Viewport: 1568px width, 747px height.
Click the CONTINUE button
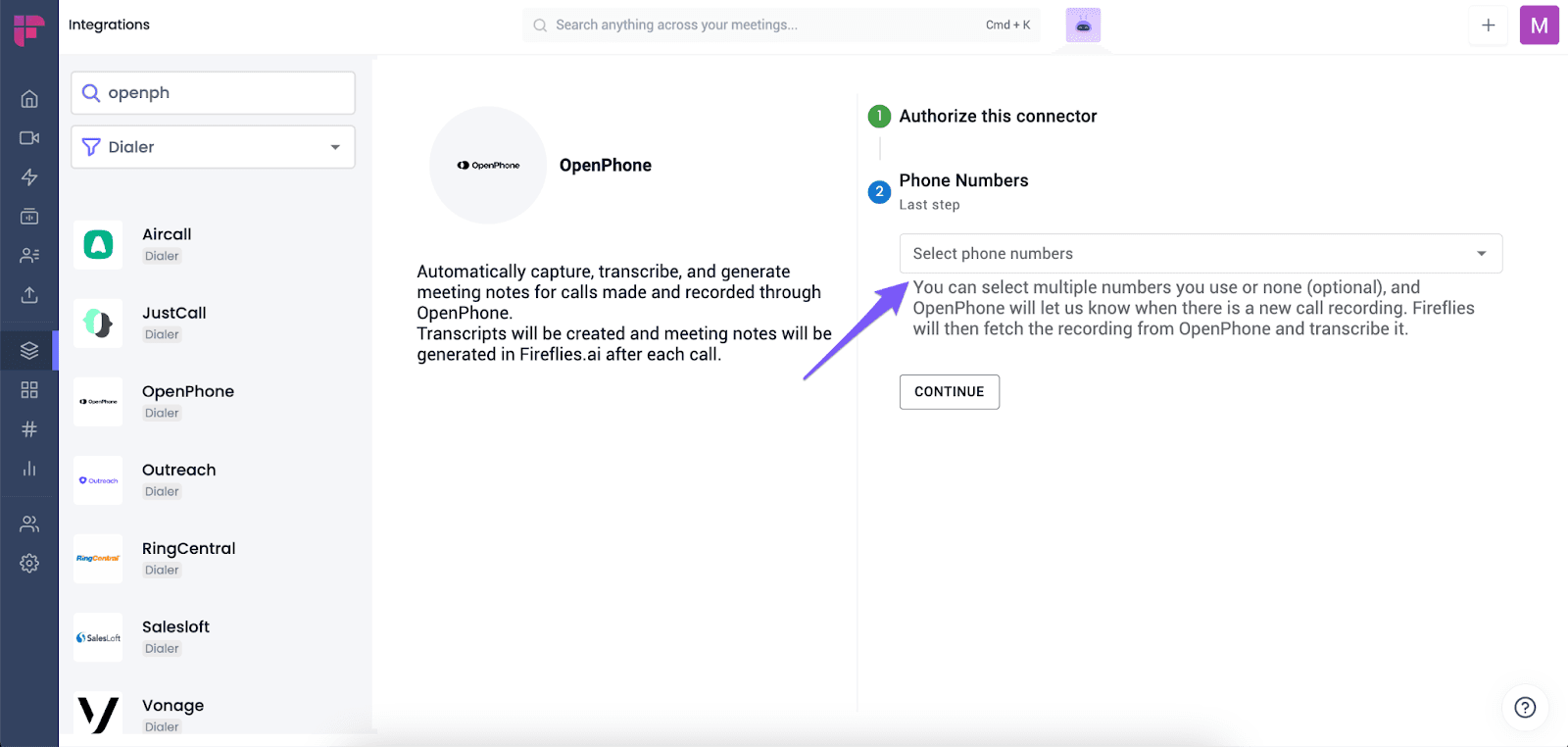point(950,392)
